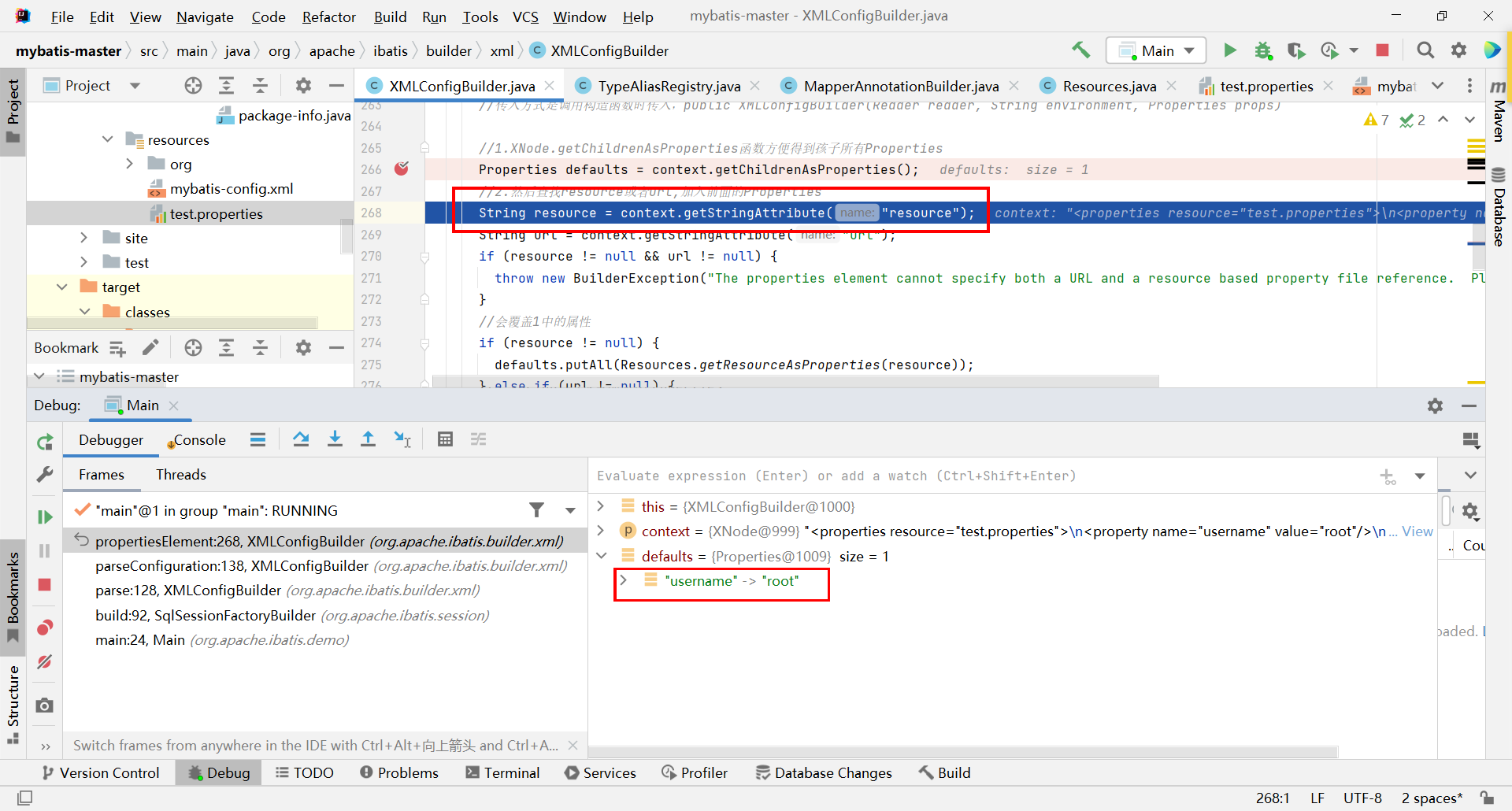The image size is (1512, 811).
Task: Collapse all in the Project panel
Action: [x=261, y=86]
